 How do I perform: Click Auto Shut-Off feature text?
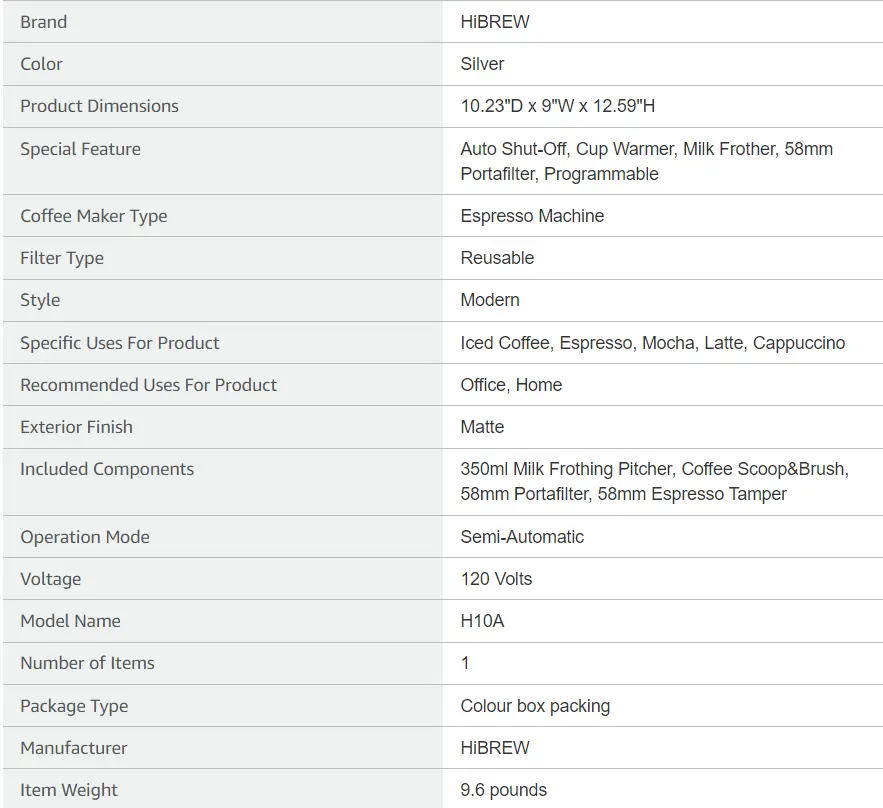[514, 149]
